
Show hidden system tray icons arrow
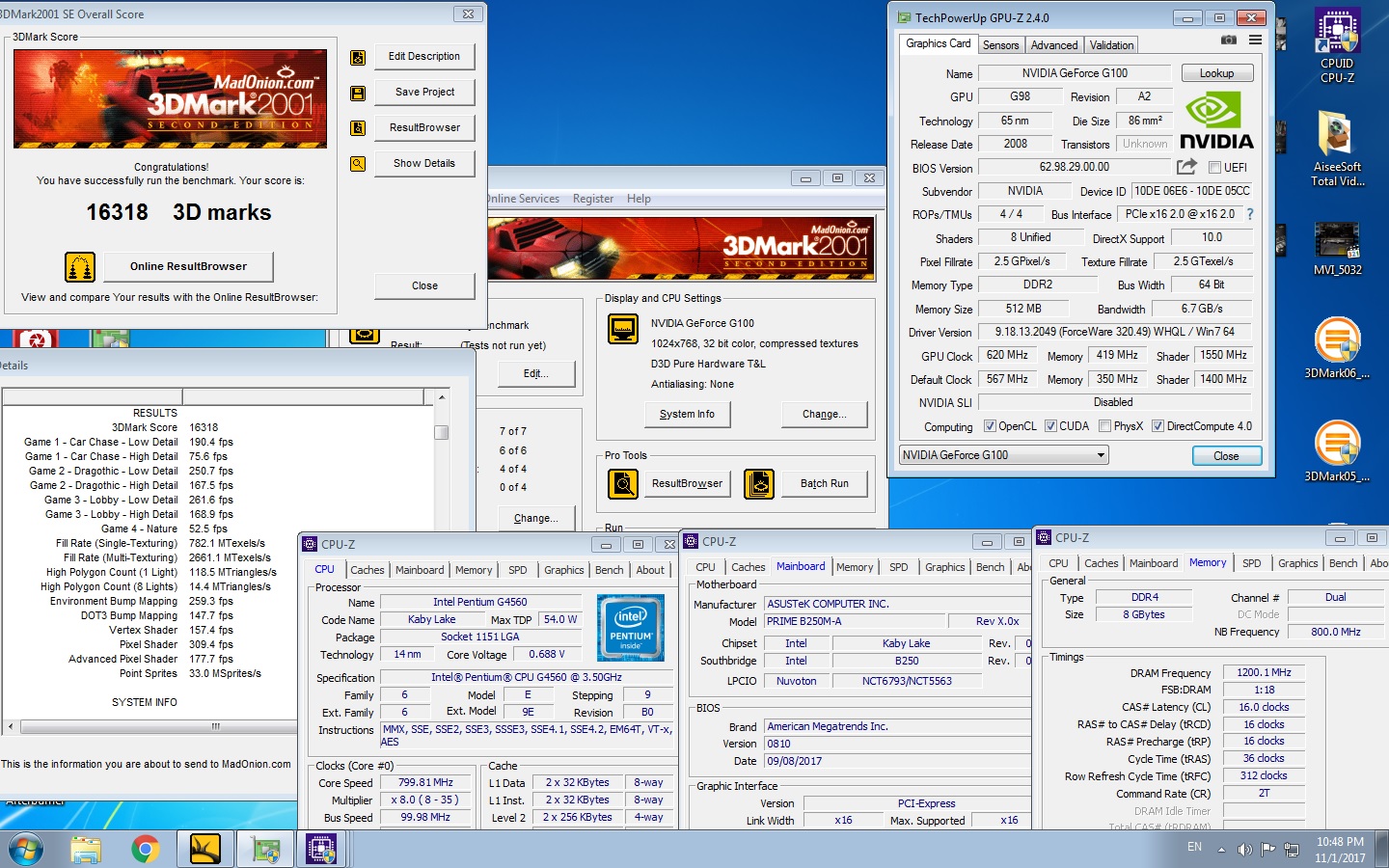point(1221,850)
